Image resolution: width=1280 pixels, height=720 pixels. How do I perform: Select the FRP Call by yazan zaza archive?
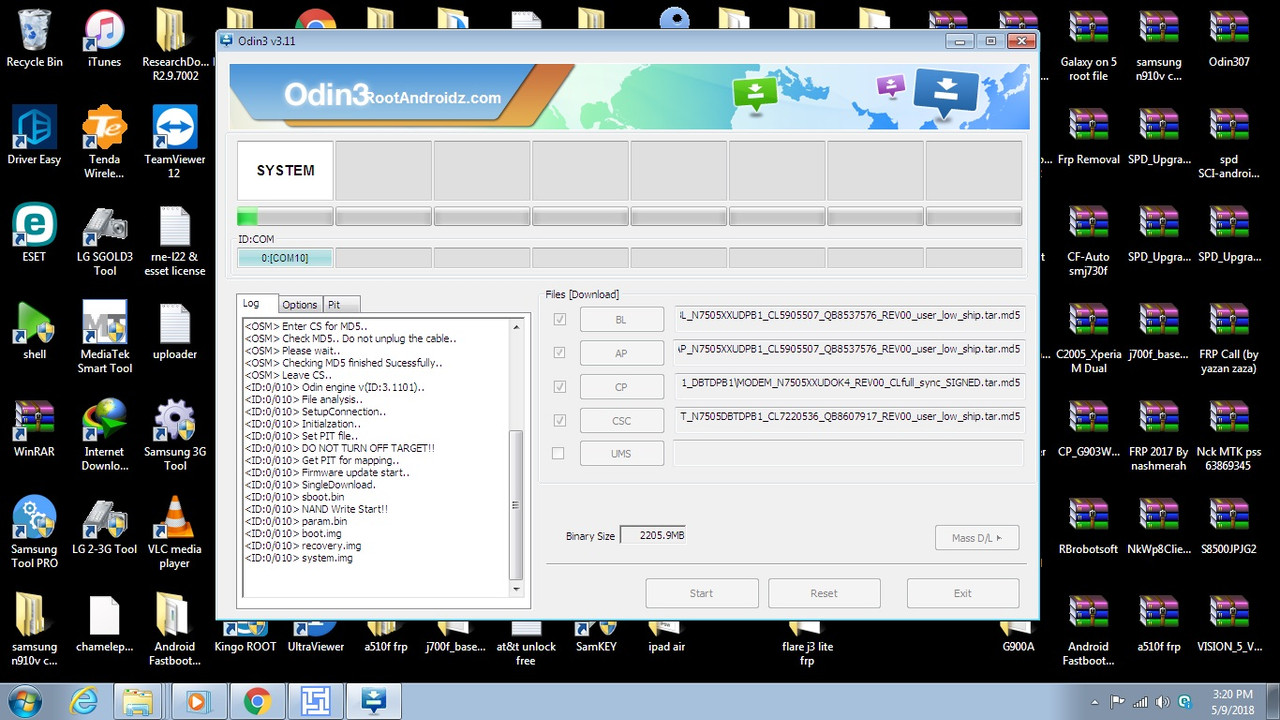coord(1228,338)
